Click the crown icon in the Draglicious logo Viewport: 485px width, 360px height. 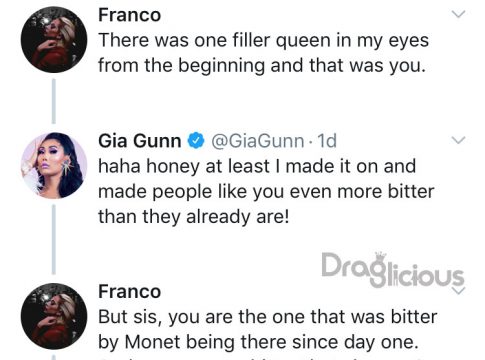click(380, 256)
